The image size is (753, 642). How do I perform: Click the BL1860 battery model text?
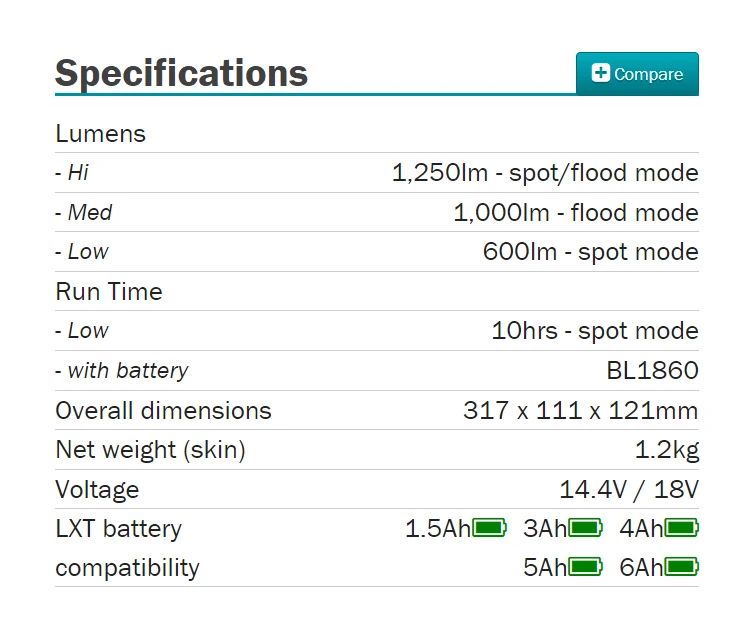click(652, 371)
